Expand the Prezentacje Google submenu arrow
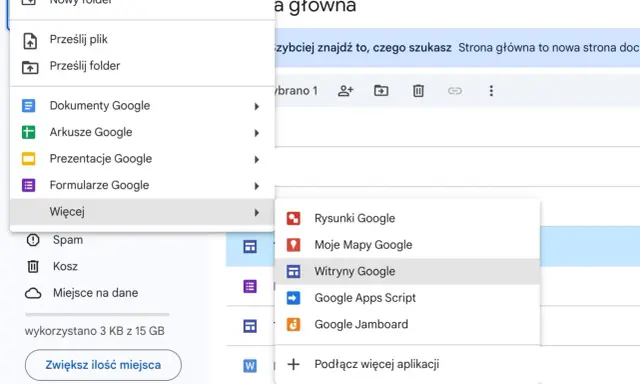 (257, 160)
